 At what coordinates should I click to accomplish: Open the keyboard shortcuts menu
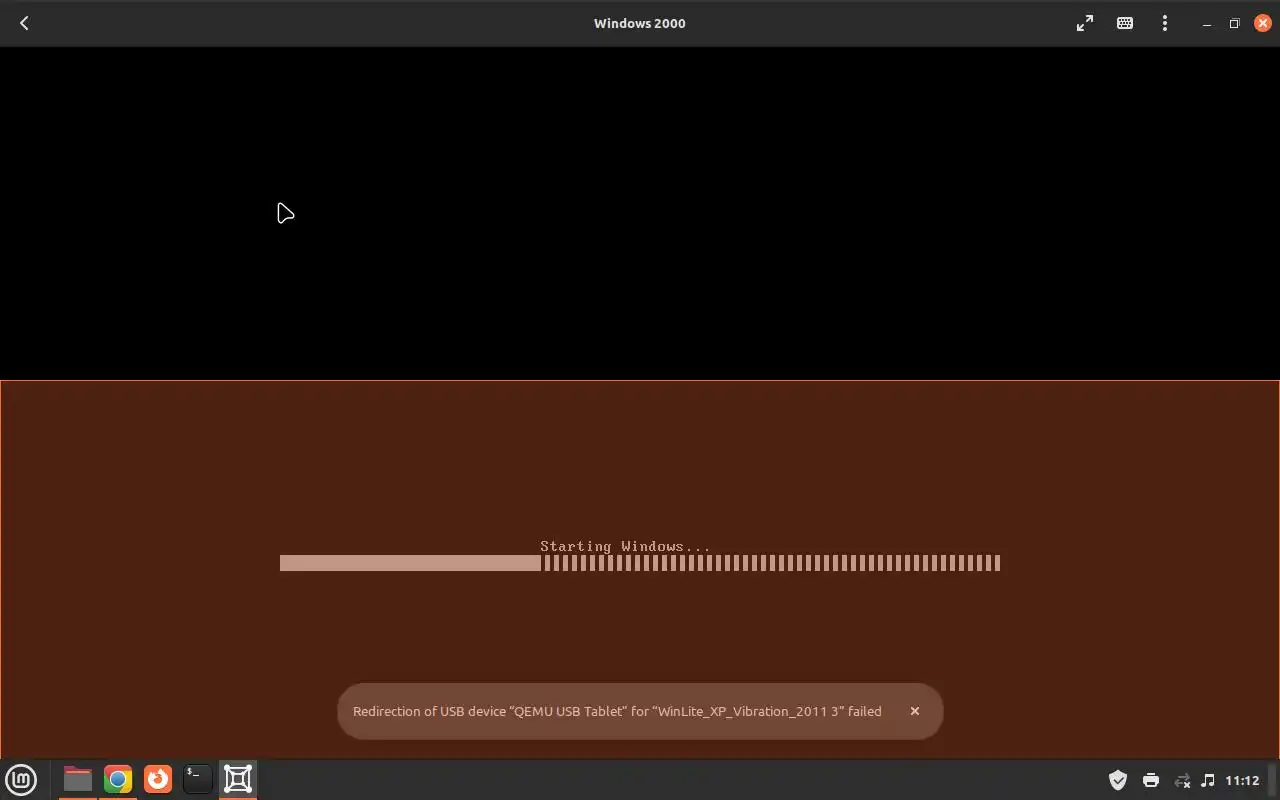[x=1125, y=23]
